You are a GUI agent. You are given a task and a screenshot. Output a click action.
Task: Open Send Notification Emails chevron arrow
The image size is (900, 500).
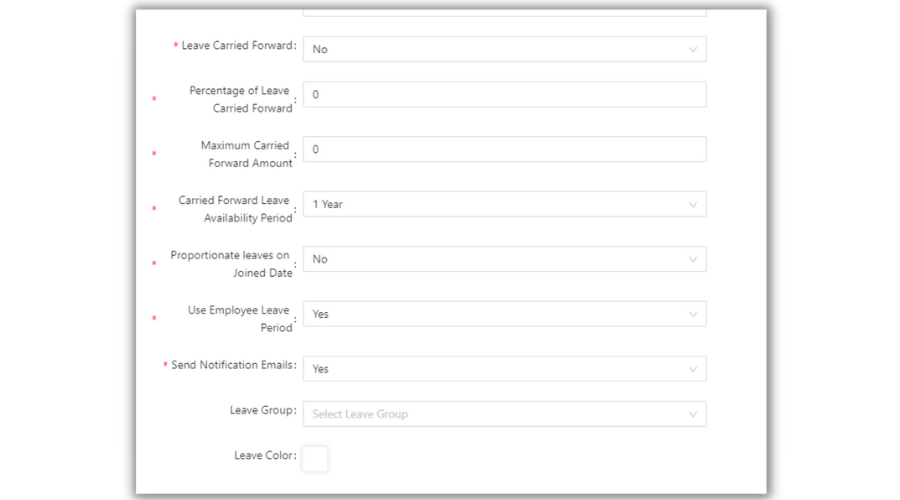pos(692,369)
